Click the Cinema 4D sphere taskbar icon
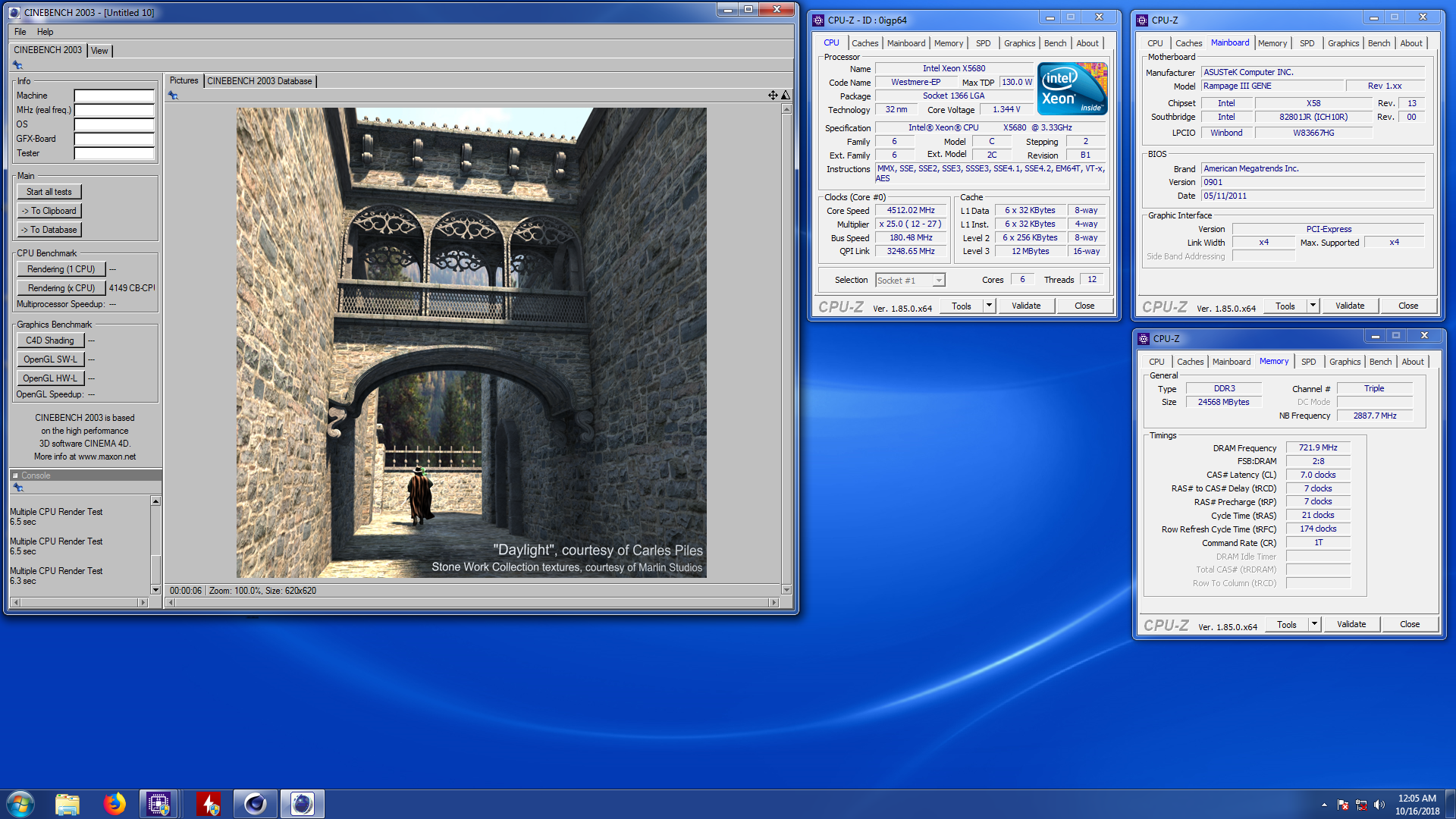1456x819 pixels. 256,804
